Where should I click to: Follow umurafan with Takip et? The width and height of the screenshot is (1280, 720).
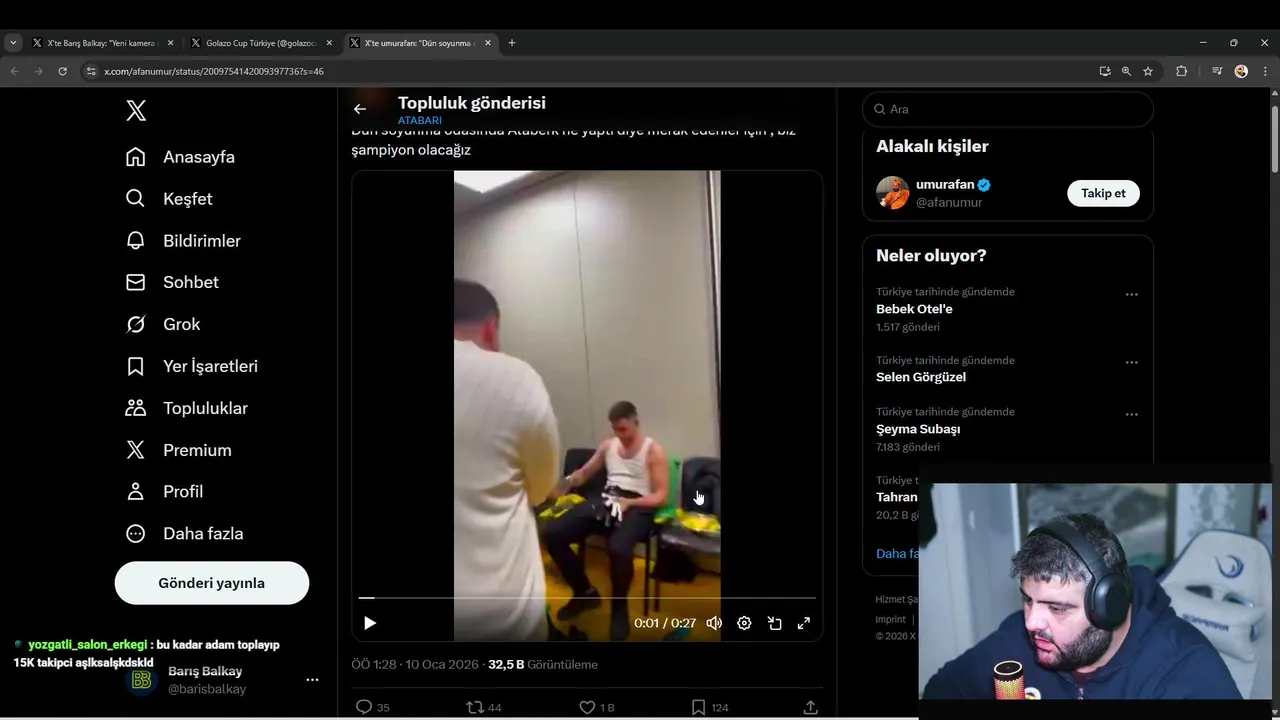point(1103,193)
